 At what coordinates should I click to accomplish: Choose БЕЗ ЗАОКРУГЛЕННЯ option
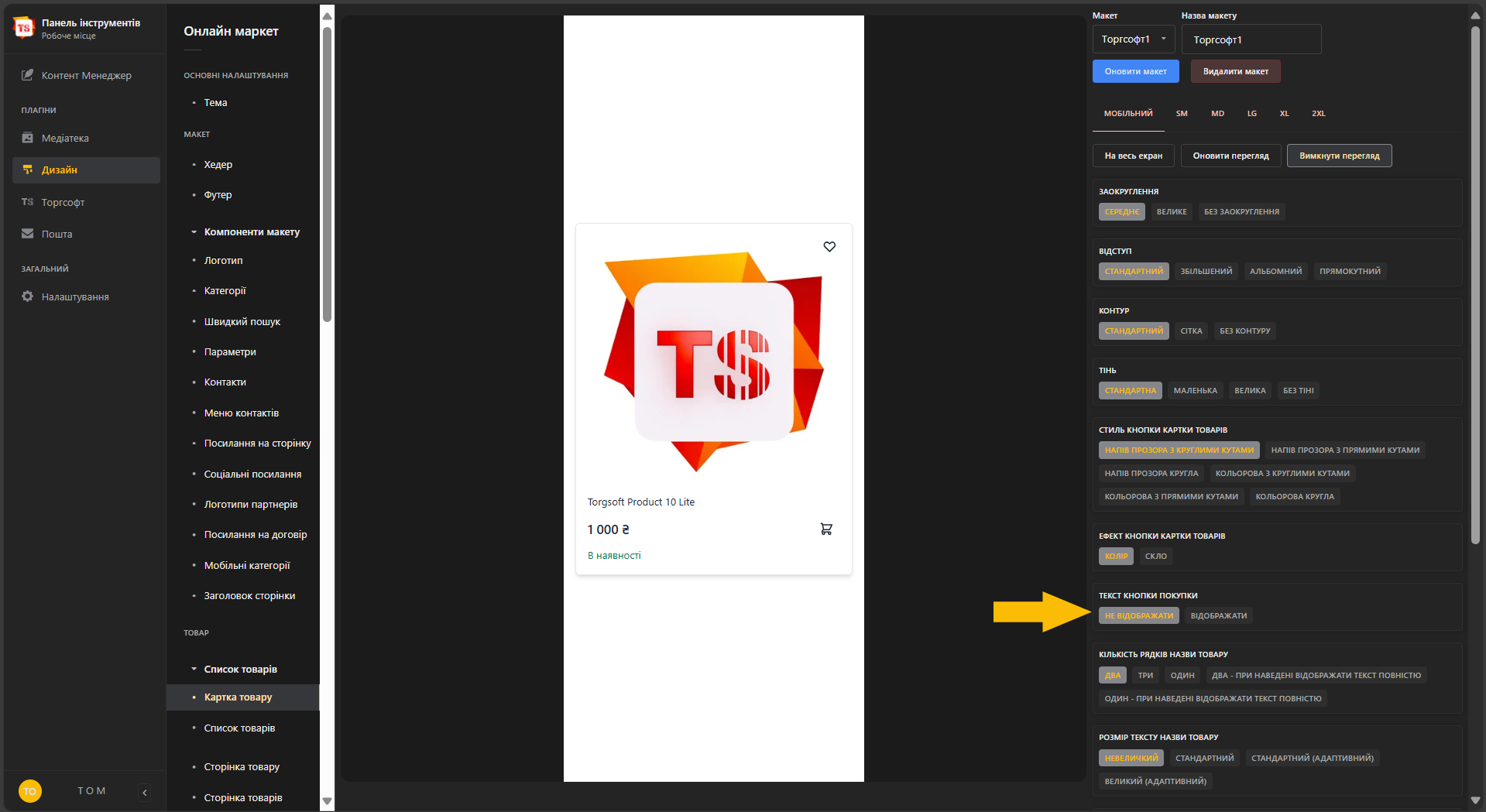(x=1241, y=211)
